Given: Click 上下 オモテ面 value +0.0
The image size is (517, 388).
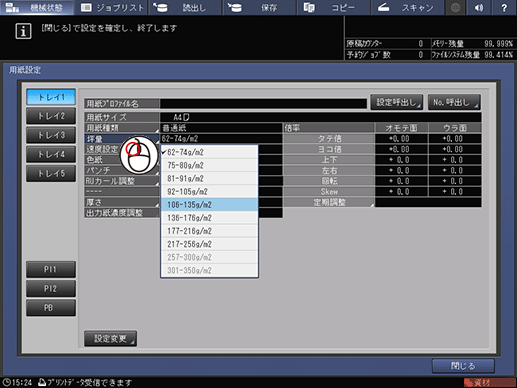Looking at the screenshot, I should click(401, 160).
